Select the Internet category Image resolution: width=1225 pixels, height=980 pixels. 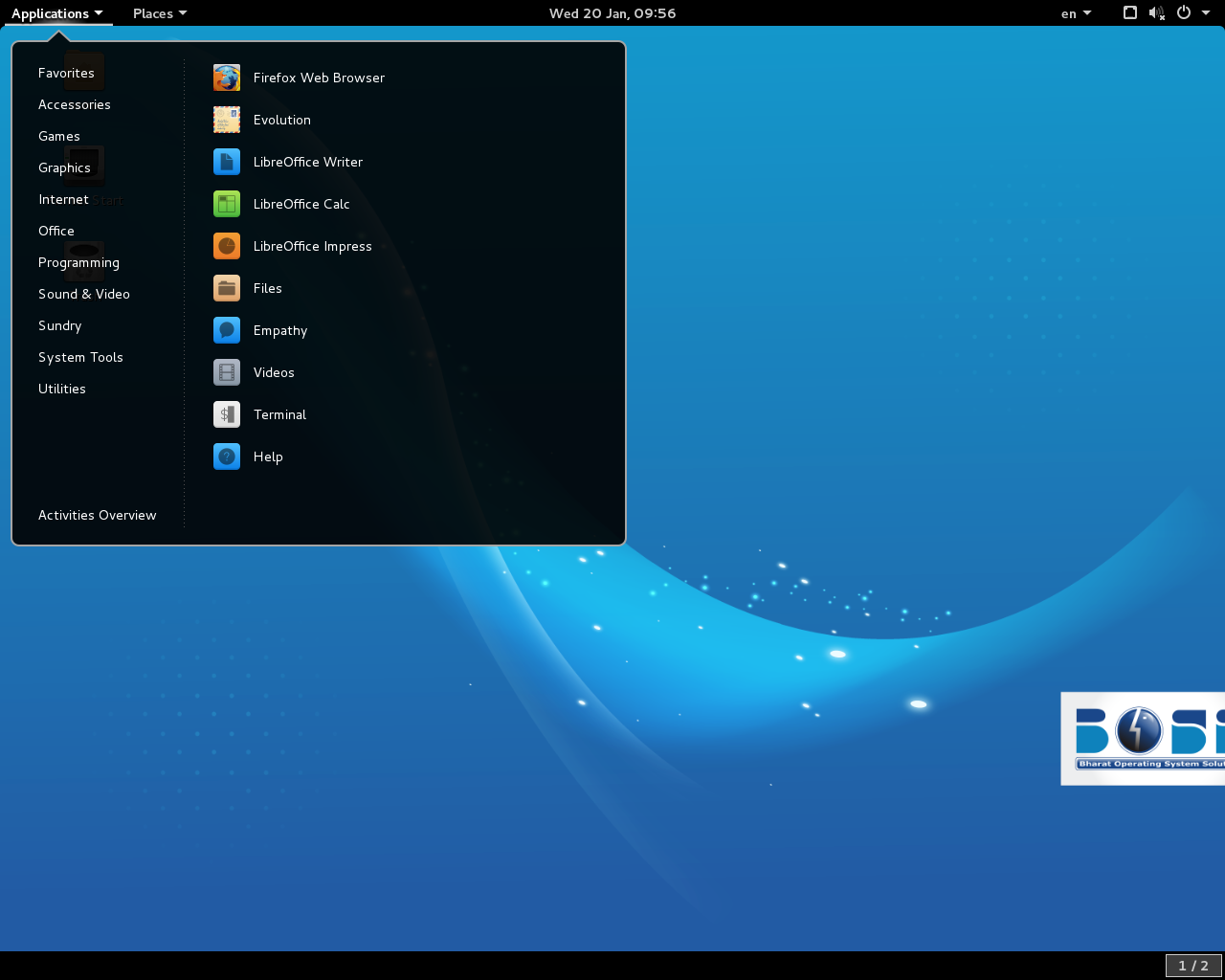tap(64, 199)
